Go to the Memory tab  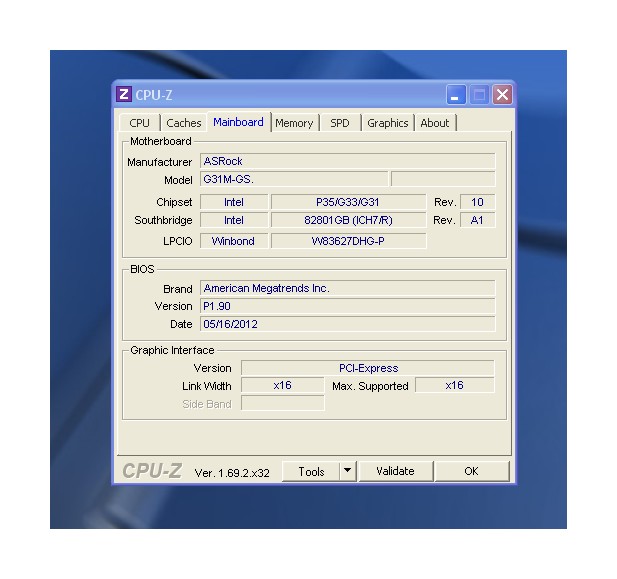point(294,123)
